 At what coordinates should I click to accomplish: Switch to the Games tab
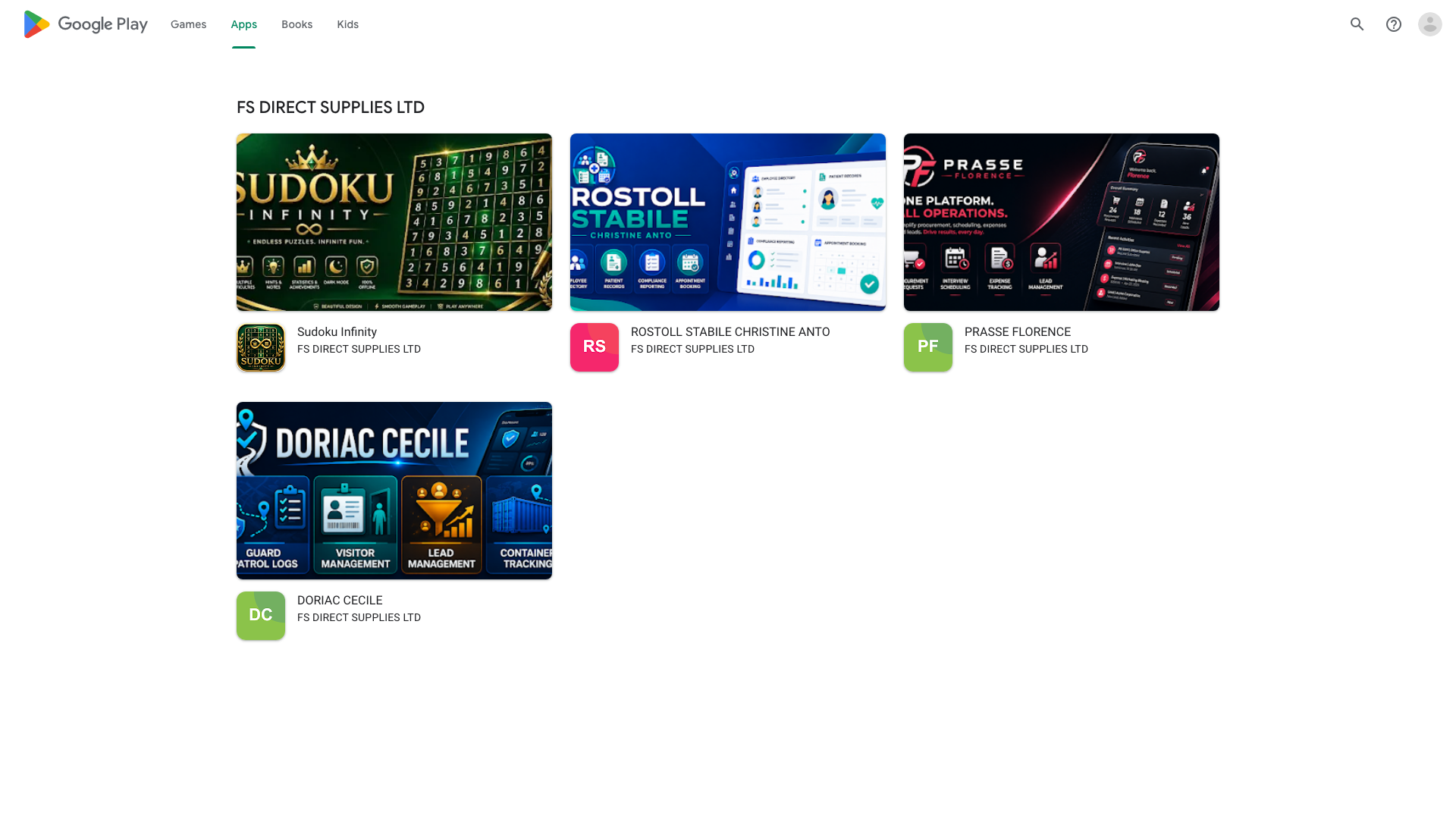188,24
